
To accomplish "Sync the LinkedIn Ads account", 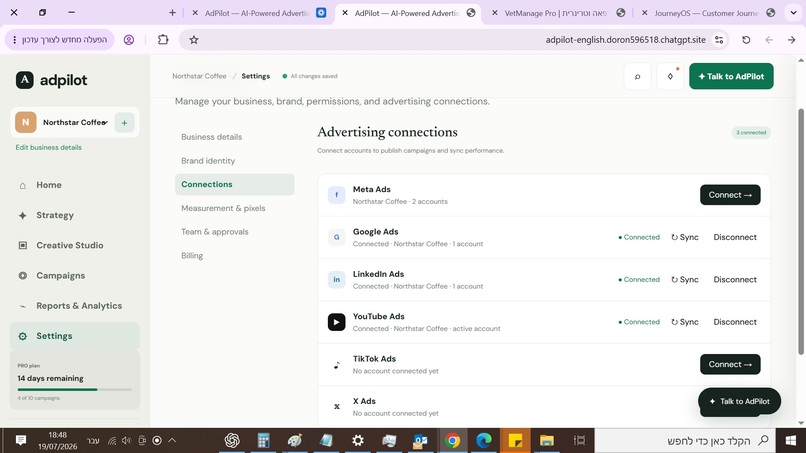I will coord(685,280).
